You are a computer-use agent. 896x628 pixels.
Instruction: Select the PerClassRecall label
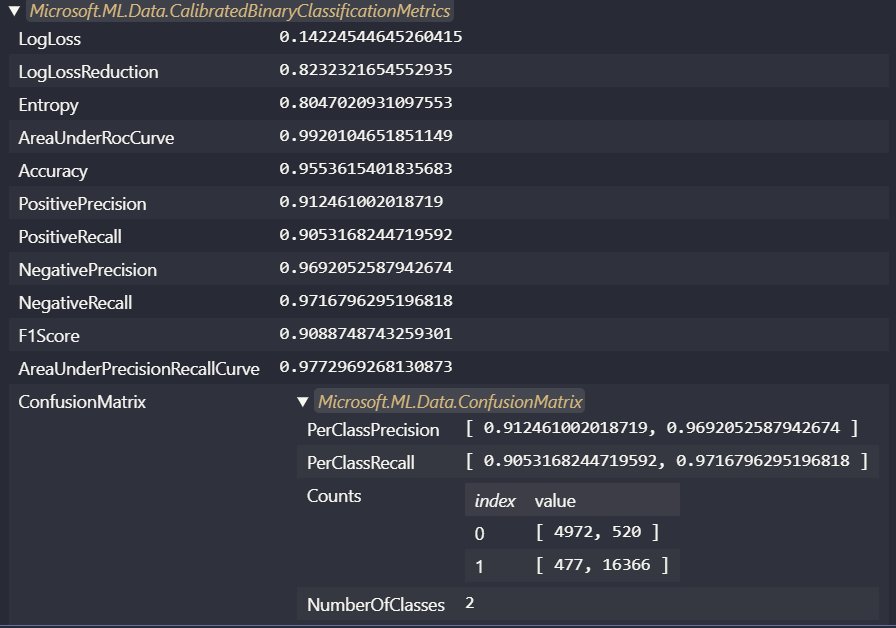[361, 463]
